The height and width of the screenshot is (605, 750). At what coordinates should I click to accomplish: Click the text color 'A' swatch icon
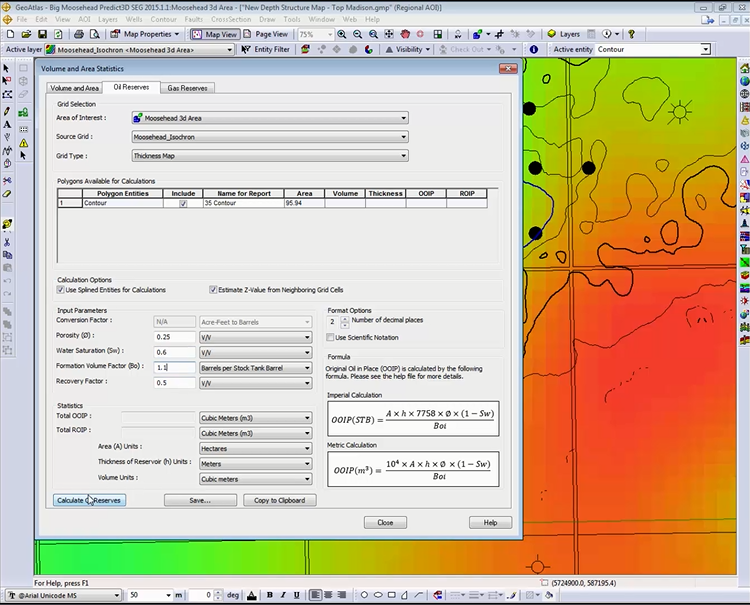coord(252,595)
